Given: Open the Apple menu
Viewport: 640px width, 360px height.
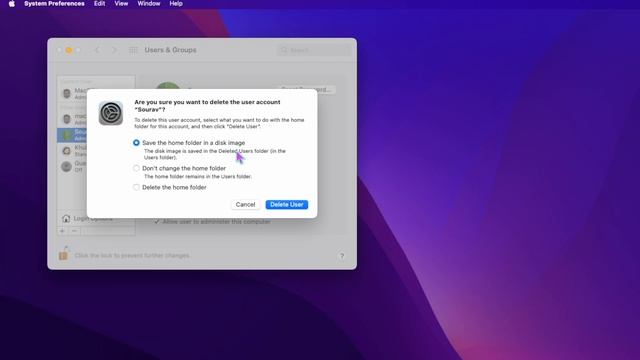Looking at the screenshot, I should tap(12, 4).
